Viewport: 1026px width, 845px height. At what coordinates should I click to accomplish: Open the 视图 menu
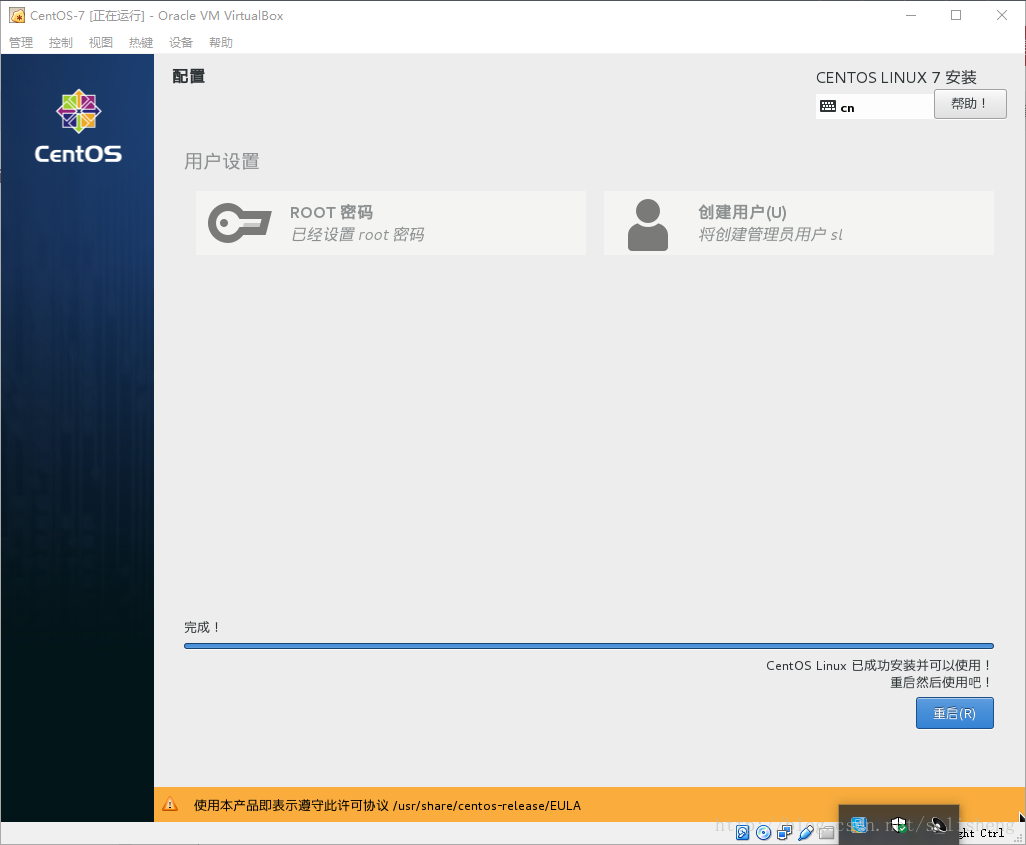tap(101, 43)
